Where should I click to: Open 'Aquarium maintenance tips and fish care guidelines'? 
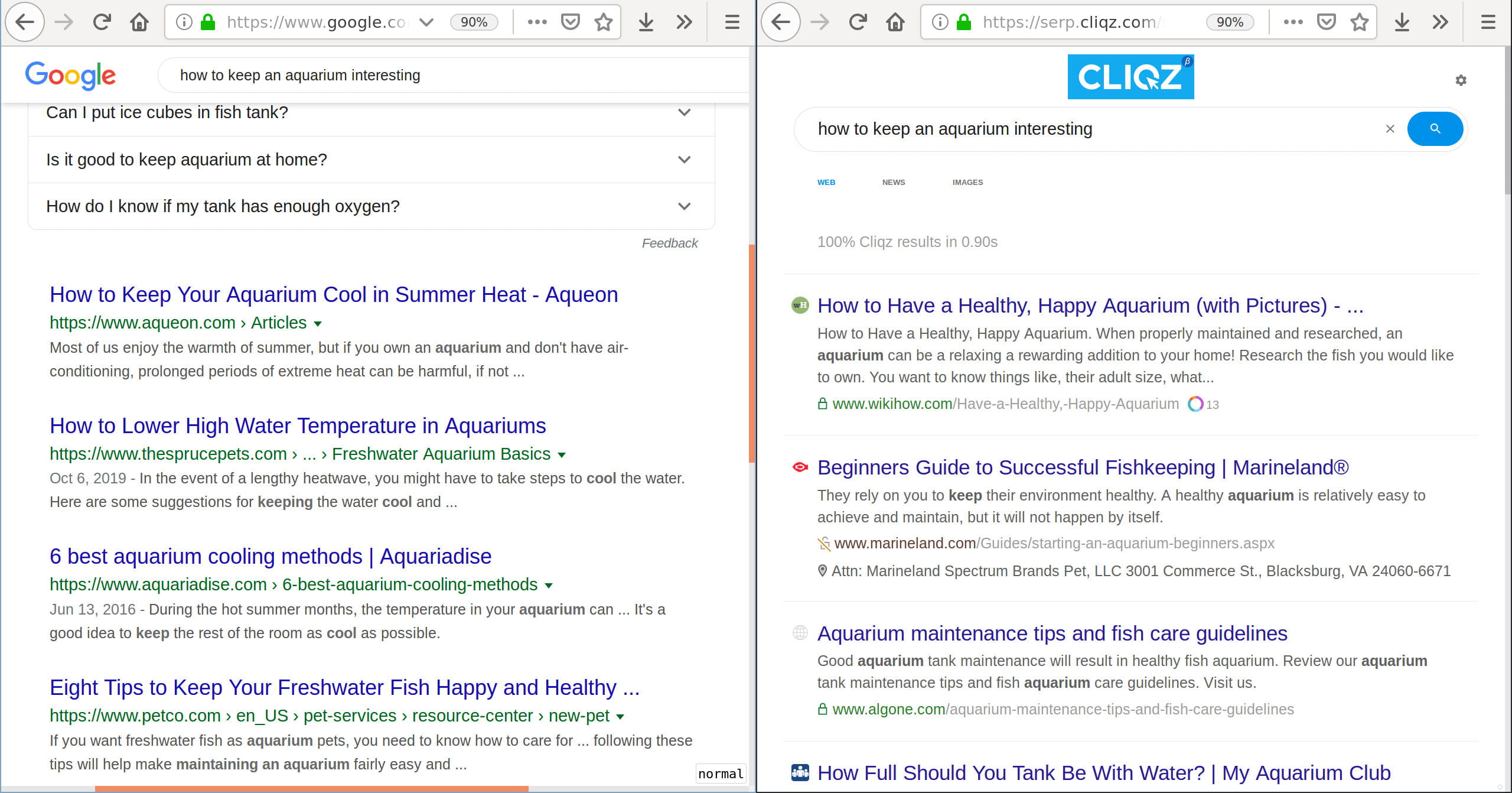pyautogui.click(x=1052, y=633)
